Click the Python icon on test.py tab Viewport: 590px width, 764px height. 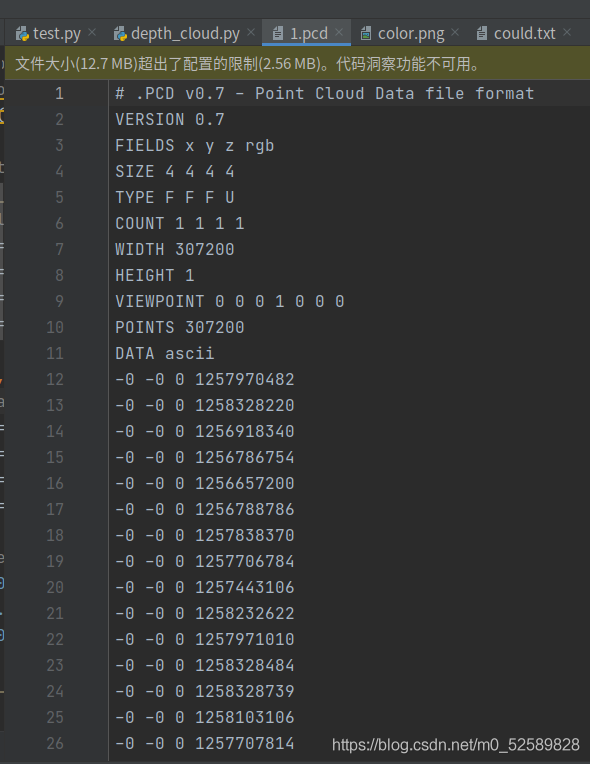point(22,34)
